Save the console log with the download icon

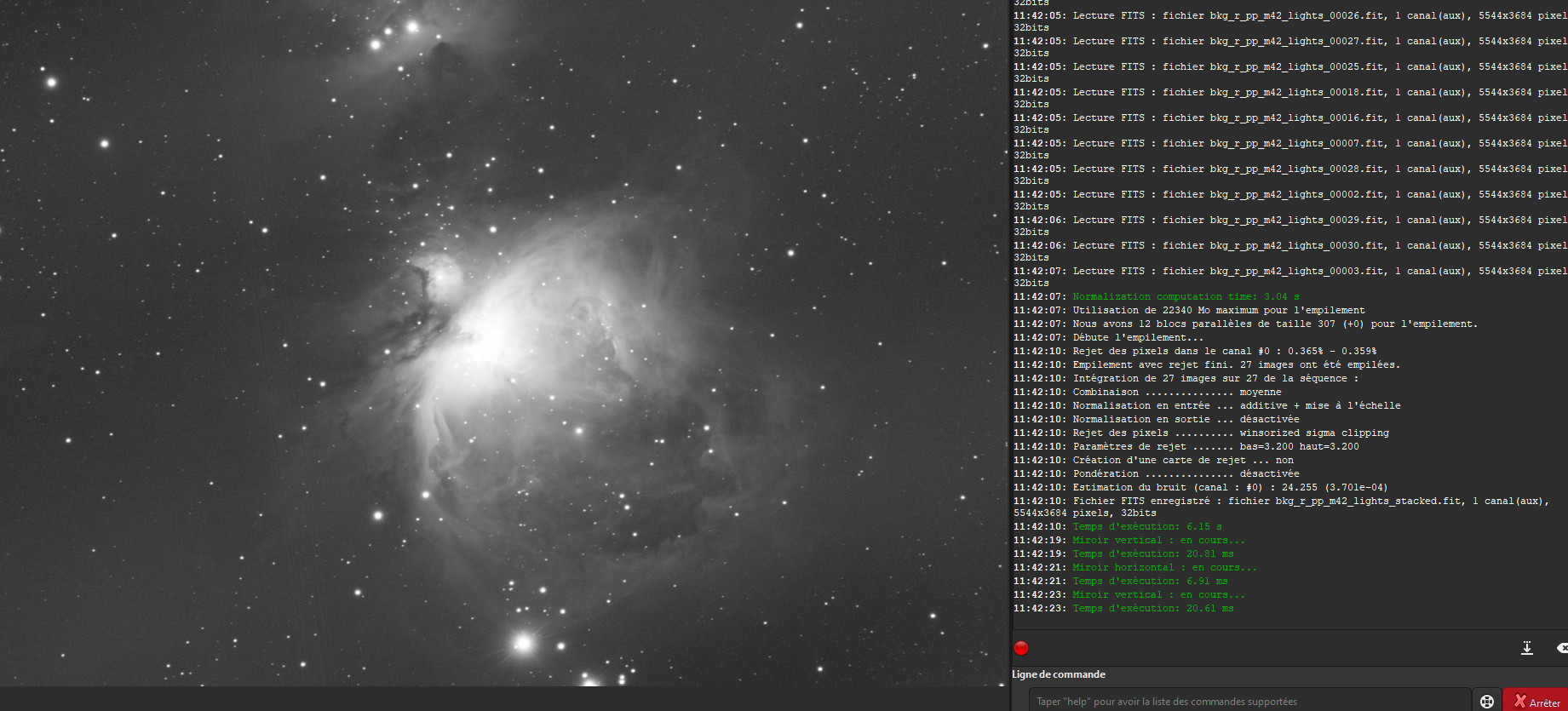[1527, 648]
